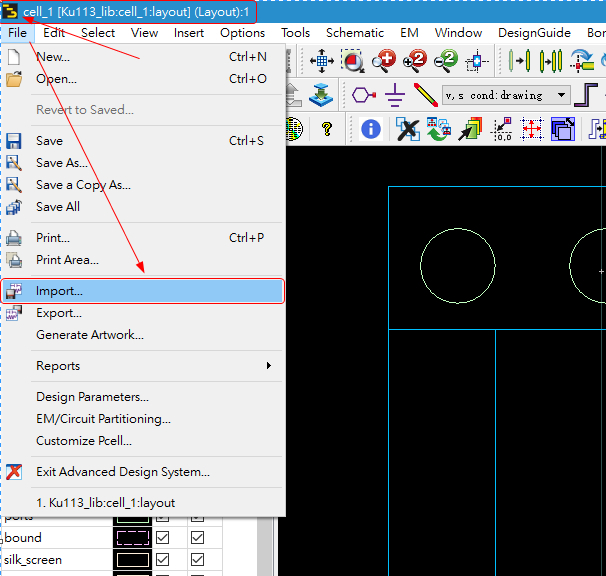Choose Import... from File menu
The image size is (606, 576).
pyautogui.click(x=143, y=291)
